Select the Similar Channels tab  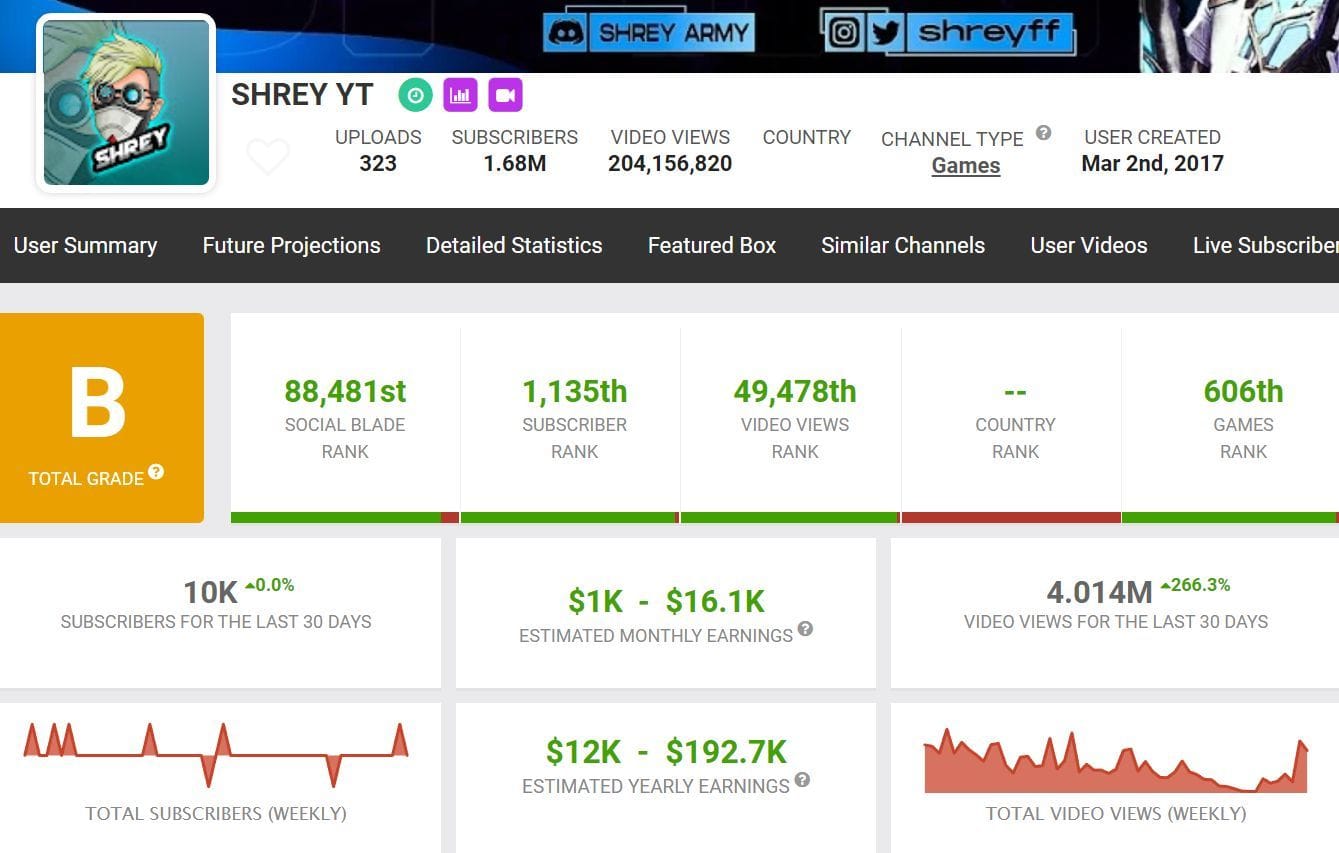point(902,245)
